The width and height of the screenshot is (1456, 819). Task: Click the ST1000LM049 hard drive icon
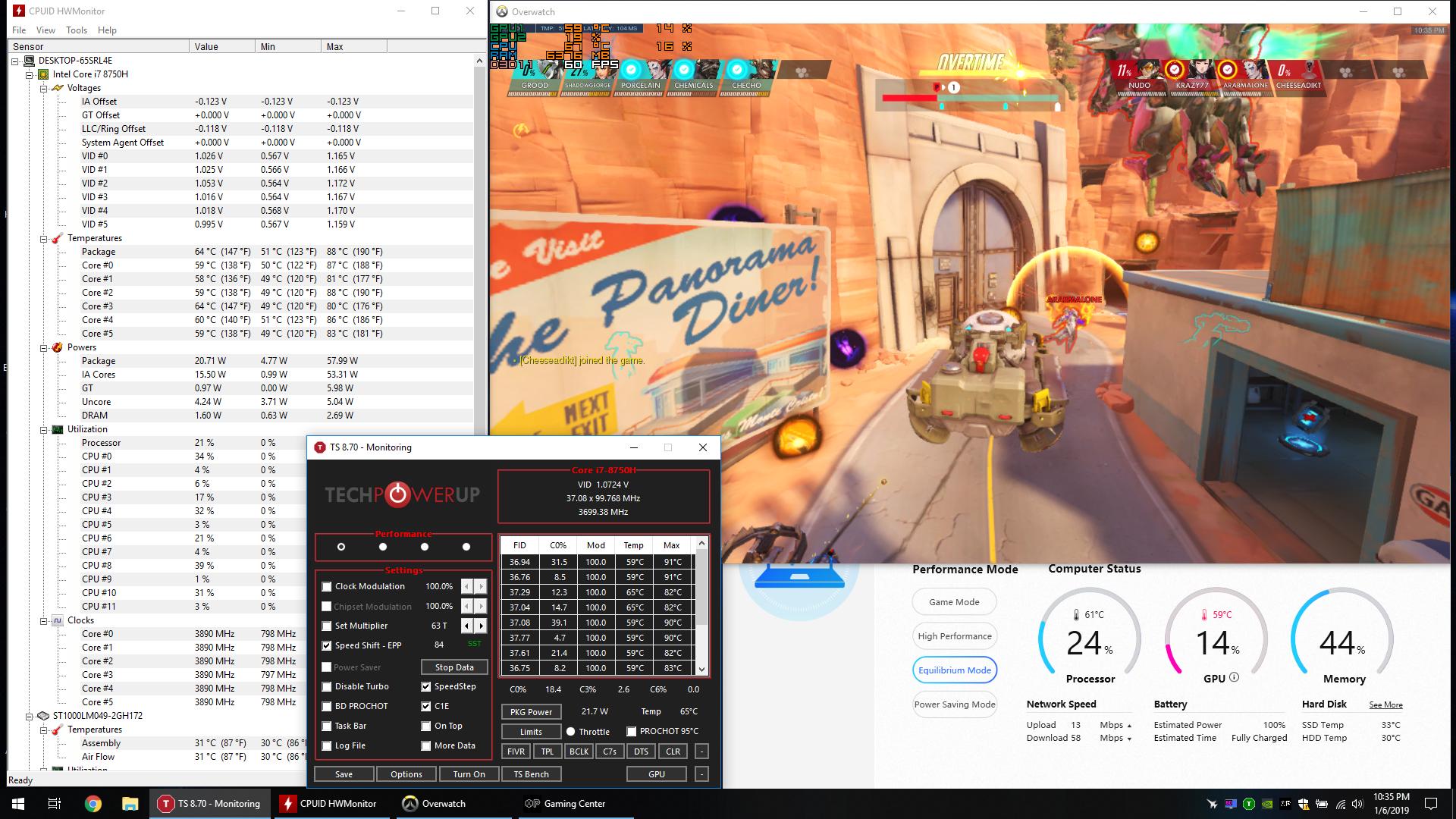(x=44, y=716)
